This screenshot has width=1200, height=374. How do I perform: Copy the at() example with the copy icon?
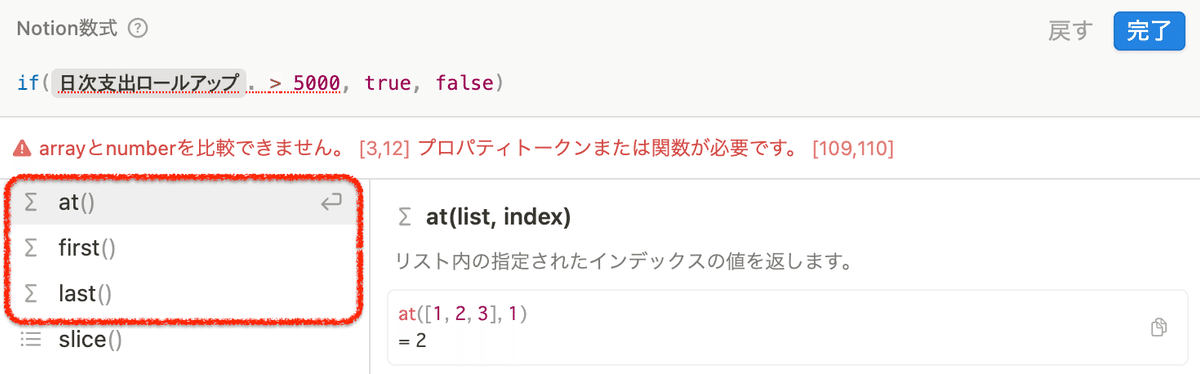click(1159, 328)
